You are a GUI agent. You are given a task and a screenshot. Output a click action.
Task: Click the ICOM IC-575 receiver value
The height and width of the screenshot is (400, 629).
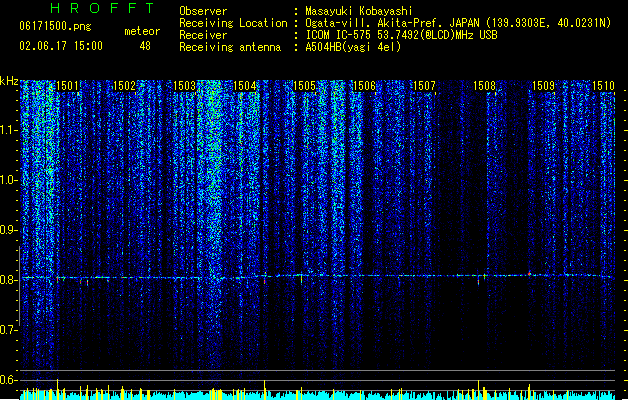pyautogui.click(x=401, y=35)
